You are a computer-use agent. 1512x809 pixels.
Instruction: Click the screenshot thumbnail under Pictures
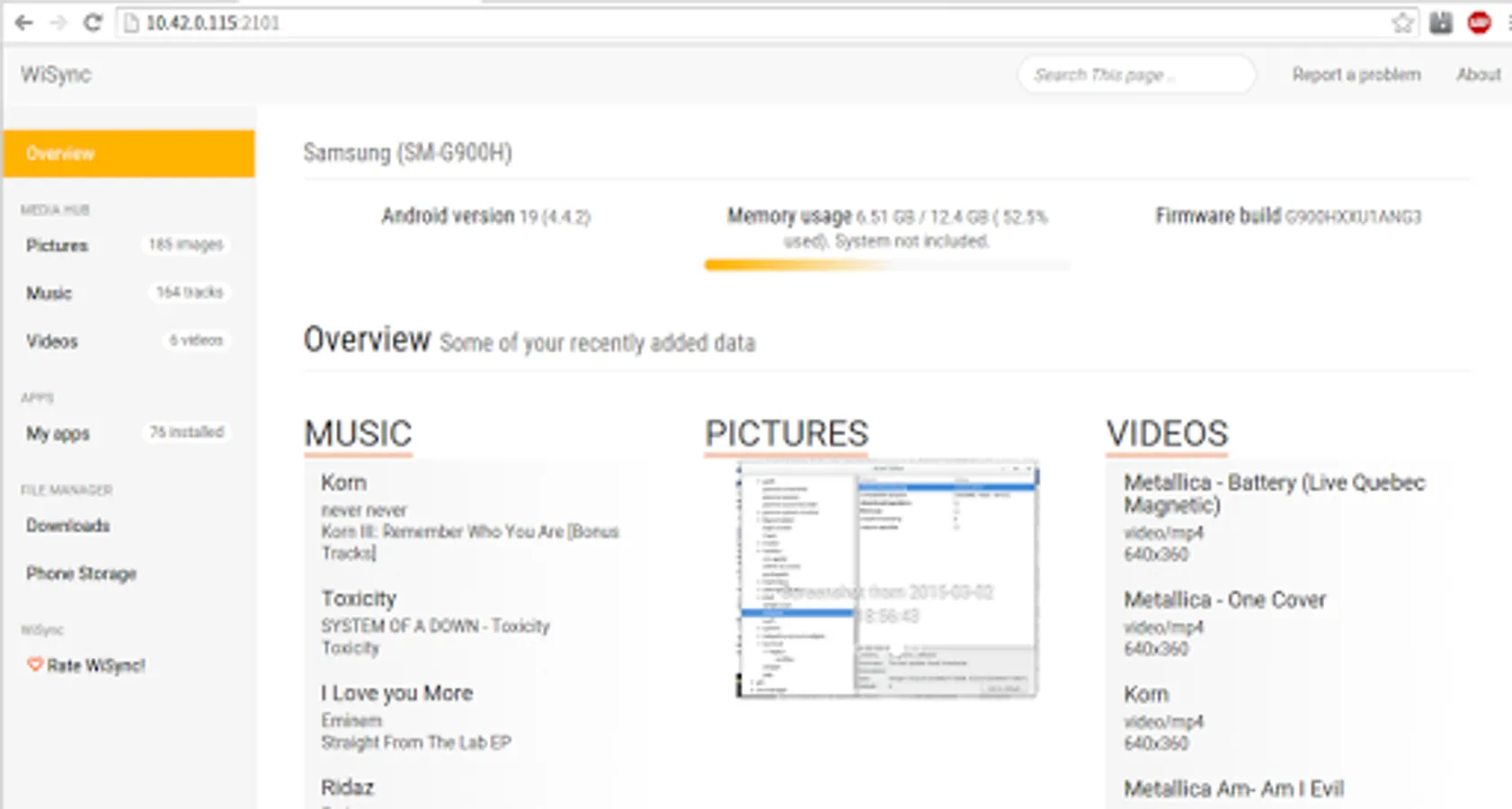click(x=887, y=580)
